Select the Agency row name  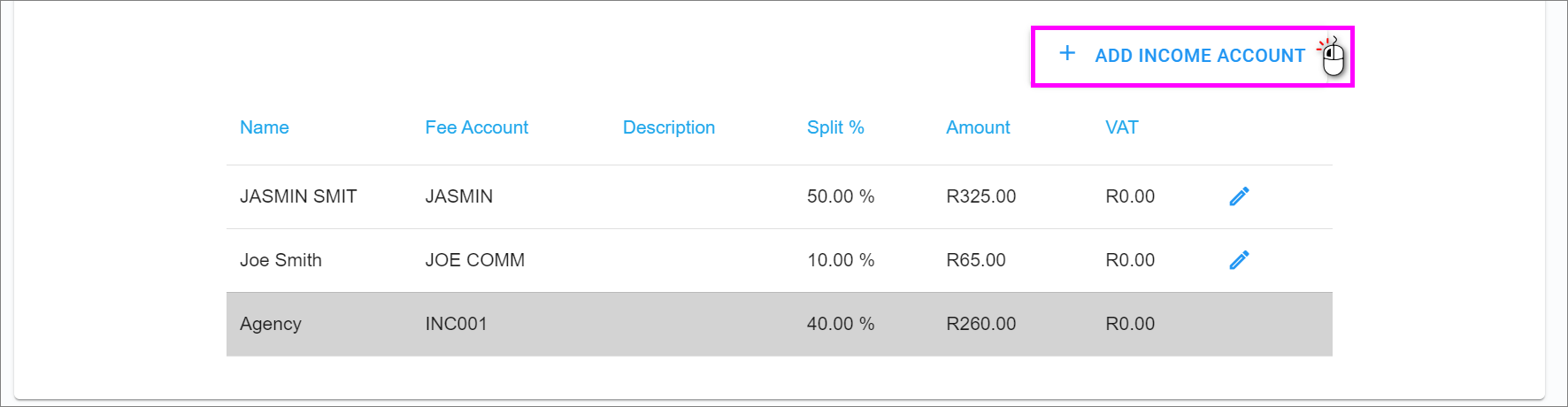(270, 324)
